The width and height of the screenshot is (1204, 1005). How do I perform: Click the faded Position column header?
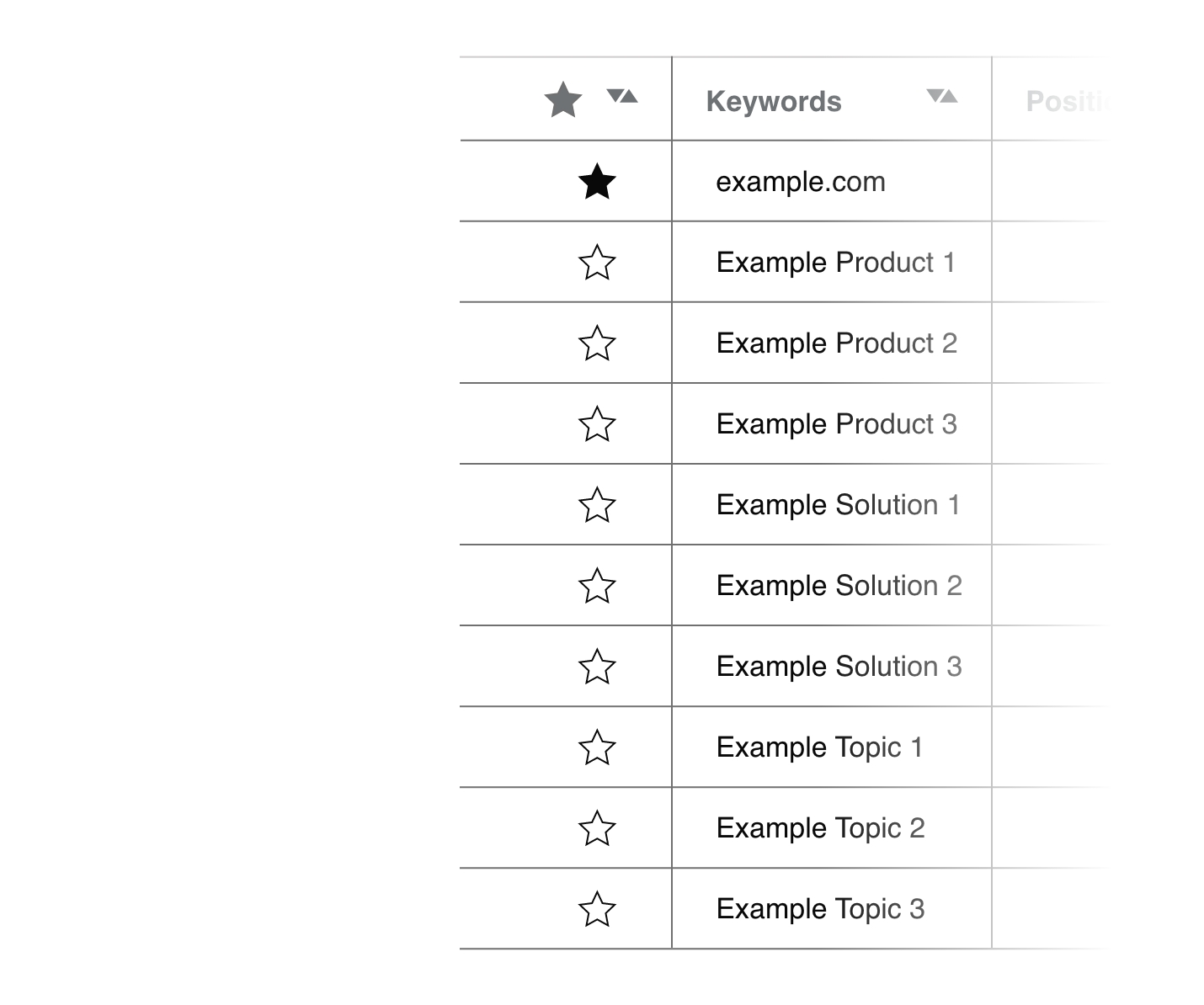click(1068, 101)
